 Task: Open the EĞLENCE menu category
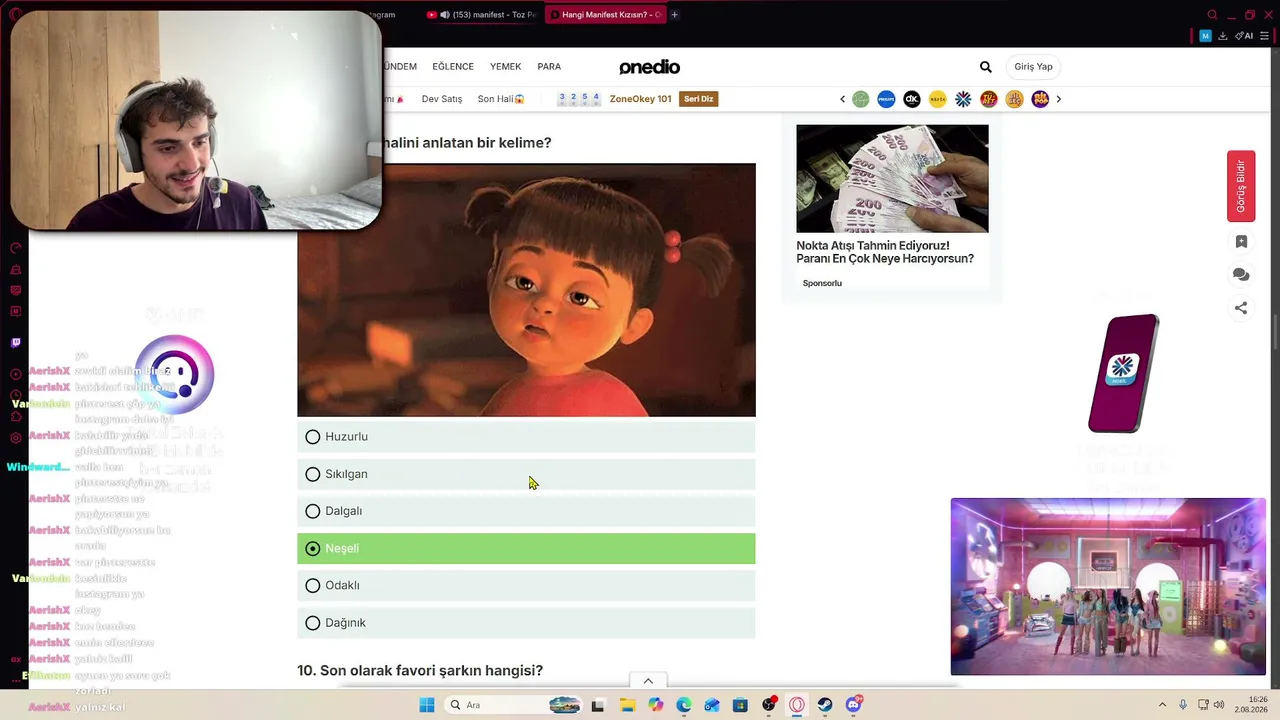453,67
